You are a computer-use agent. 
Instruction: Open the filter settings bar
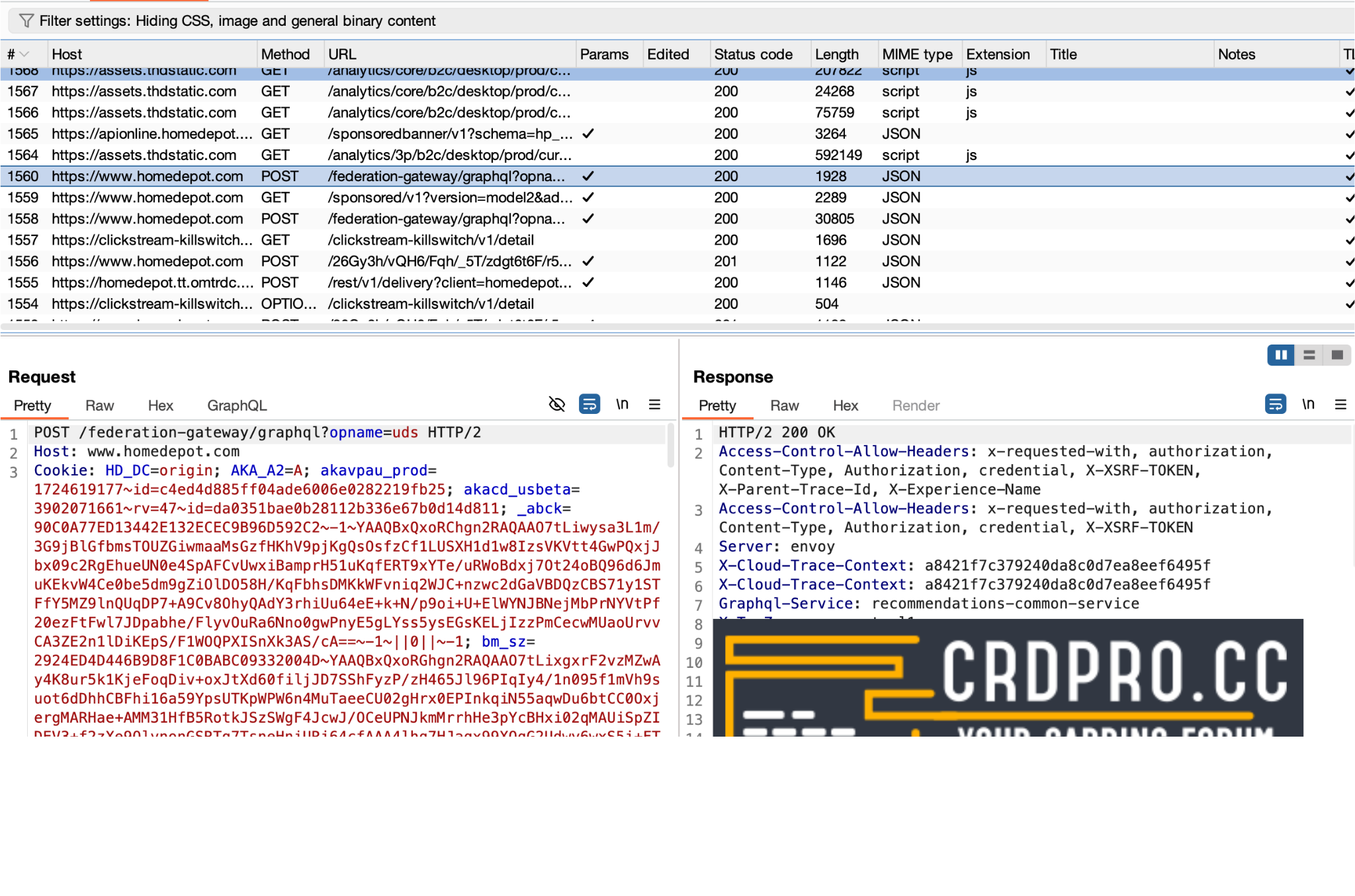coord(680,20)
